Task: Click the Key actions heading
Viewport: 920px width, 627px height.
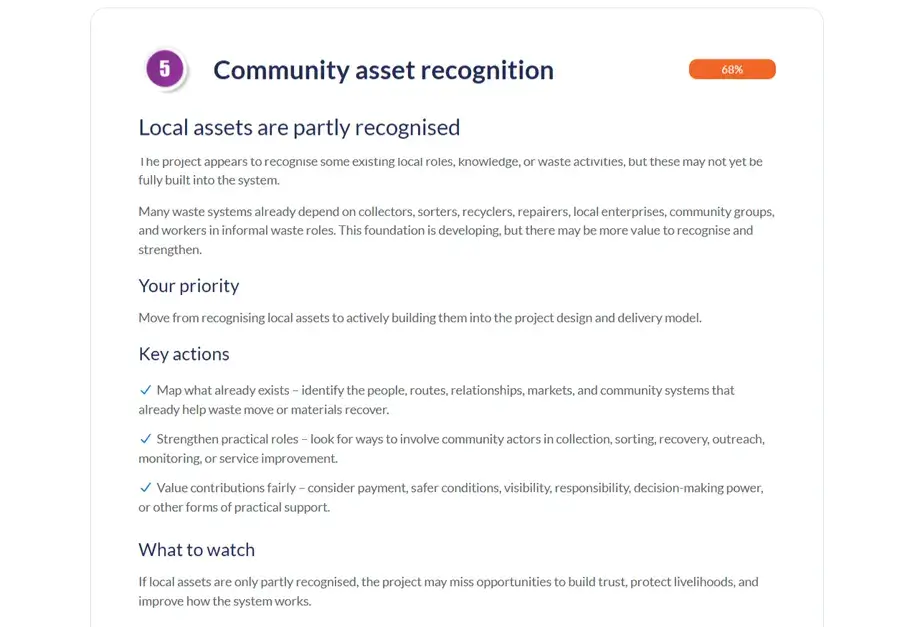Action: [184, 354]
